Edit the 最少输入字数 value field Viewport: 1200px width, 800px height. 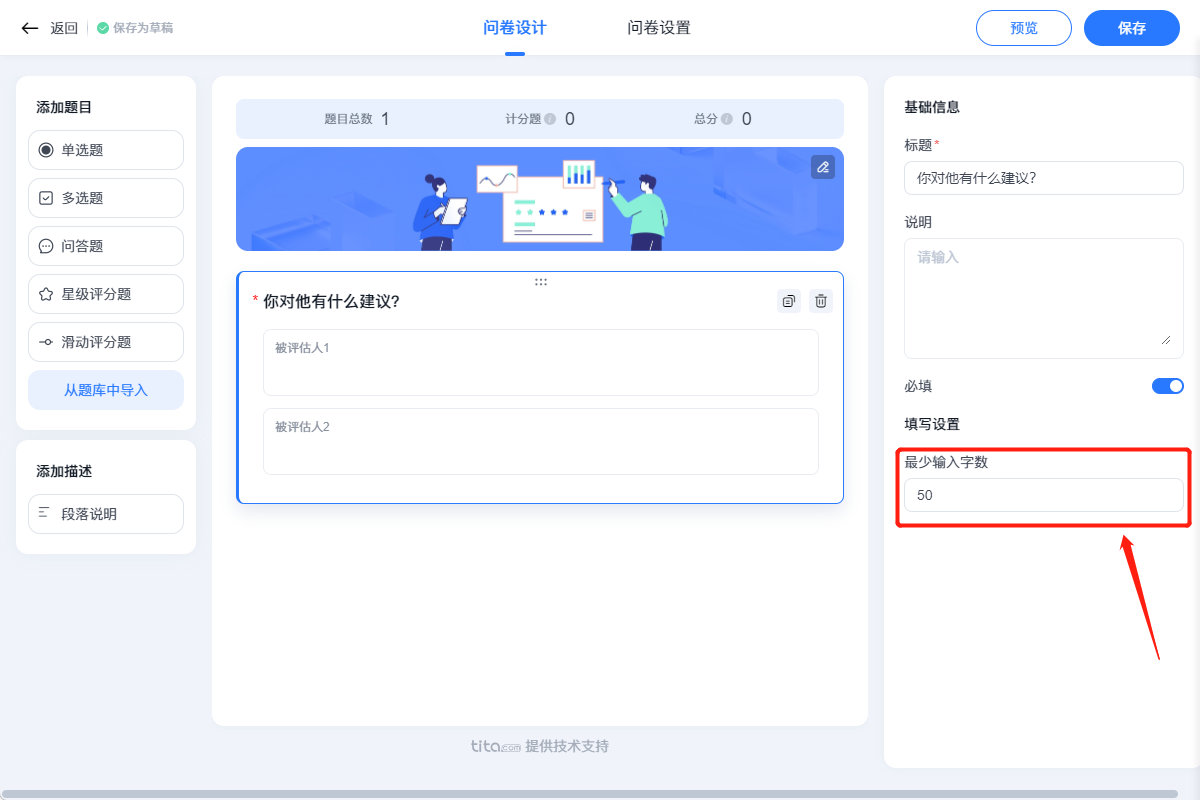click(x=1043, y=494)
